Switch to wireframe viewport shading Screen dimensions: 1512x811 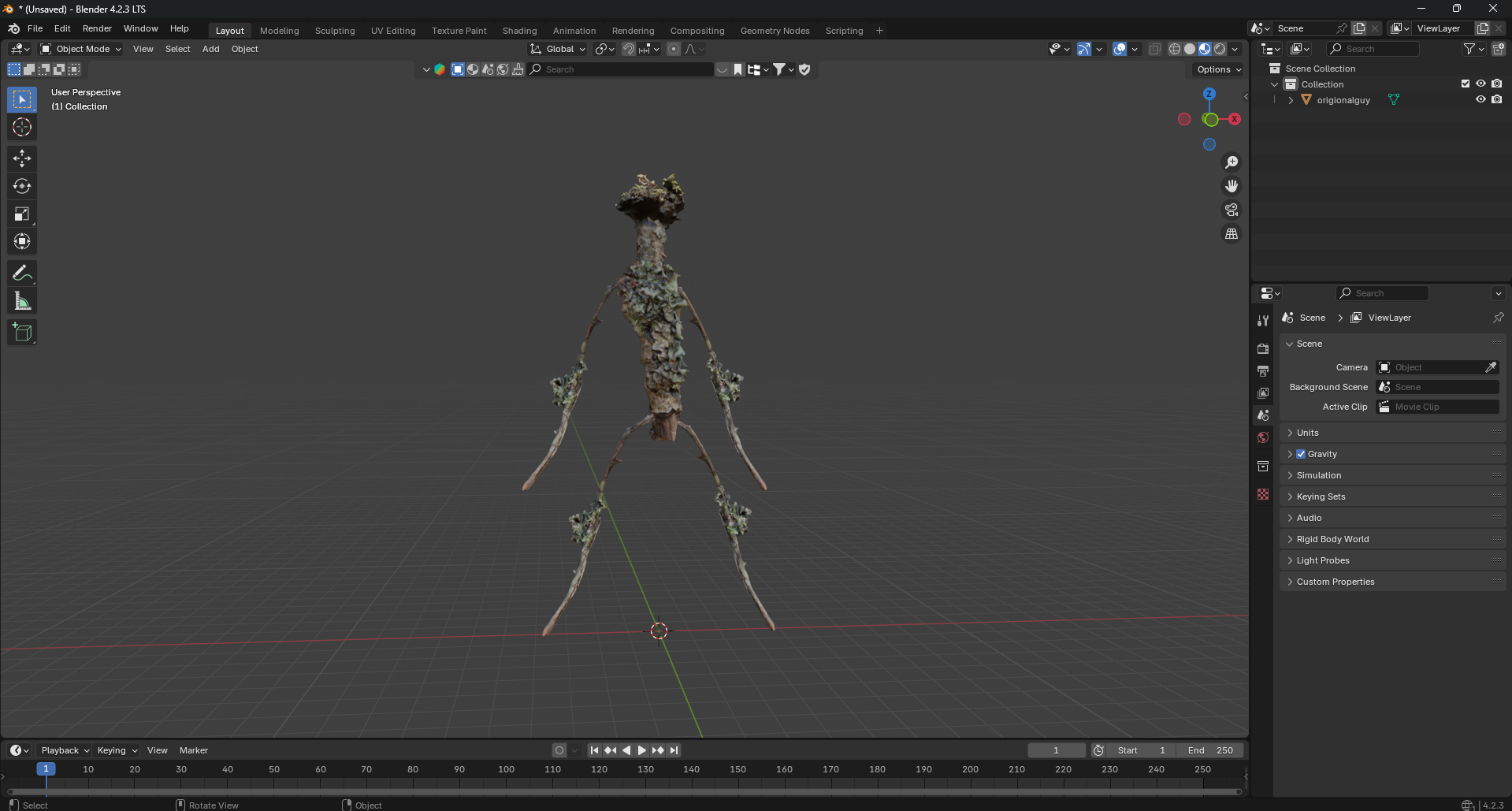(1175, 49)
